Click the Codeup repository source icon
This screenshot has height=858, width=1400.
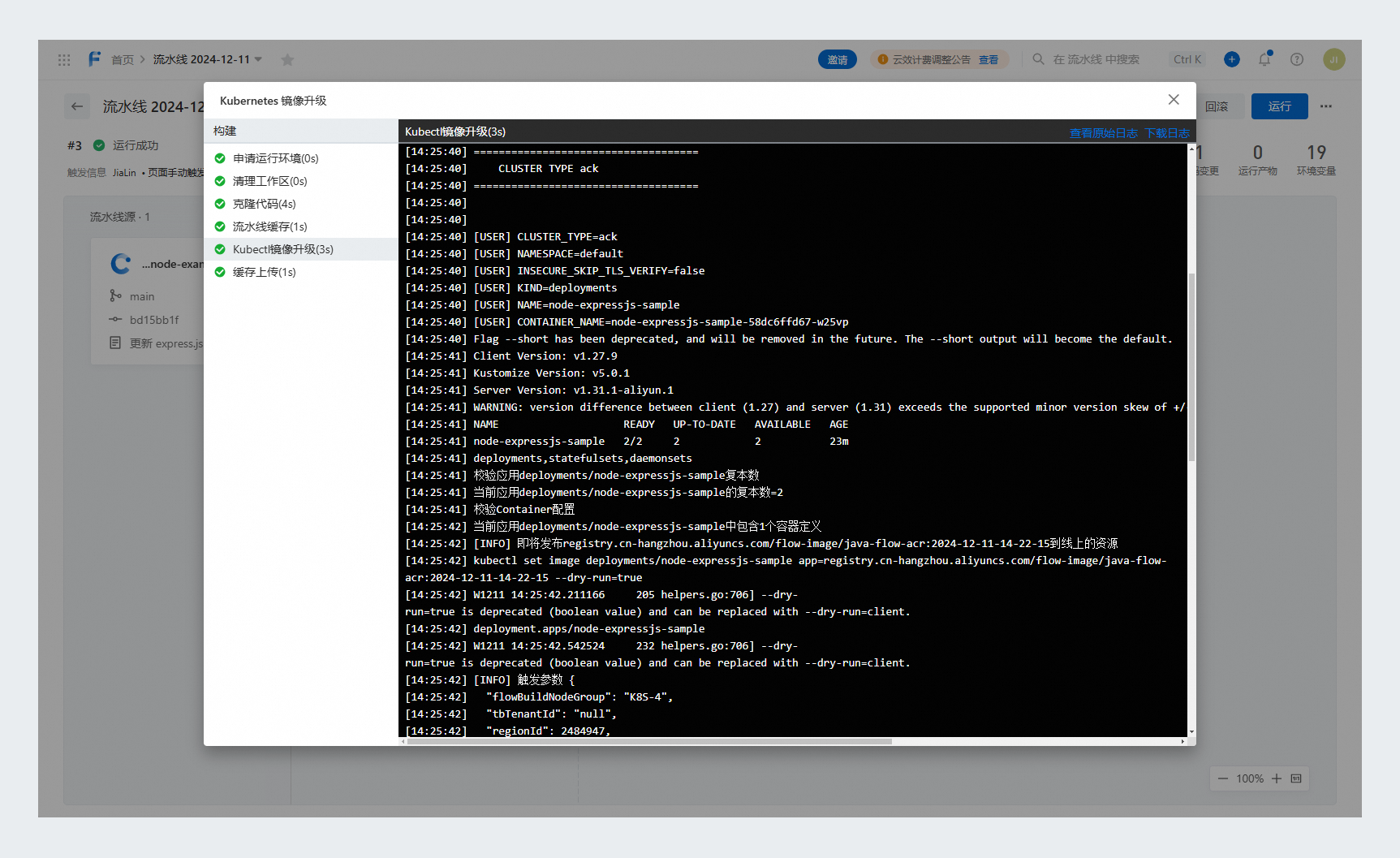121,264
